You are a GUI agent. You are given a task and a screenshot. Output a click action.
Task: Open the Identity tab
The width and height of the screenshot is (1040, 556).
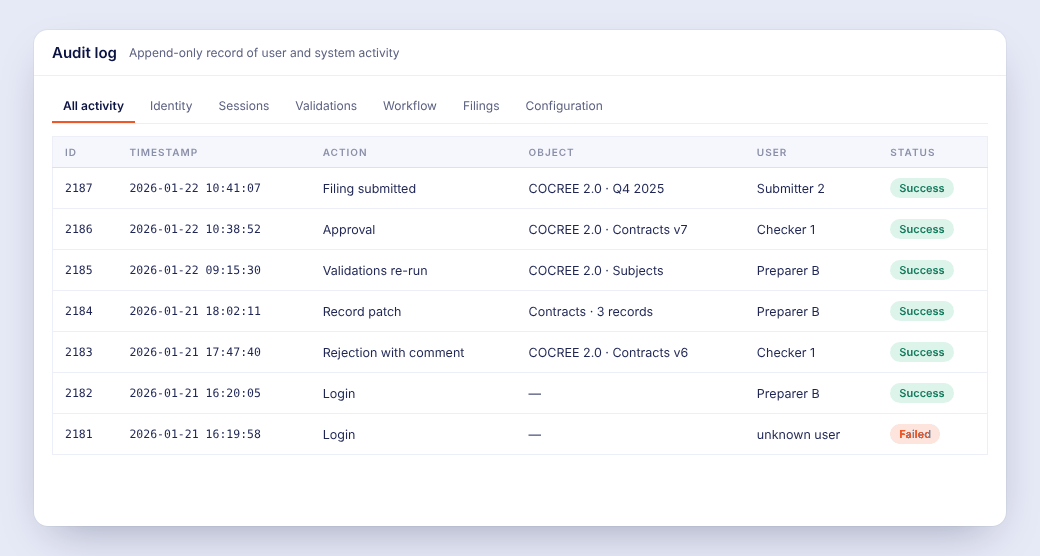click(171, 106)
